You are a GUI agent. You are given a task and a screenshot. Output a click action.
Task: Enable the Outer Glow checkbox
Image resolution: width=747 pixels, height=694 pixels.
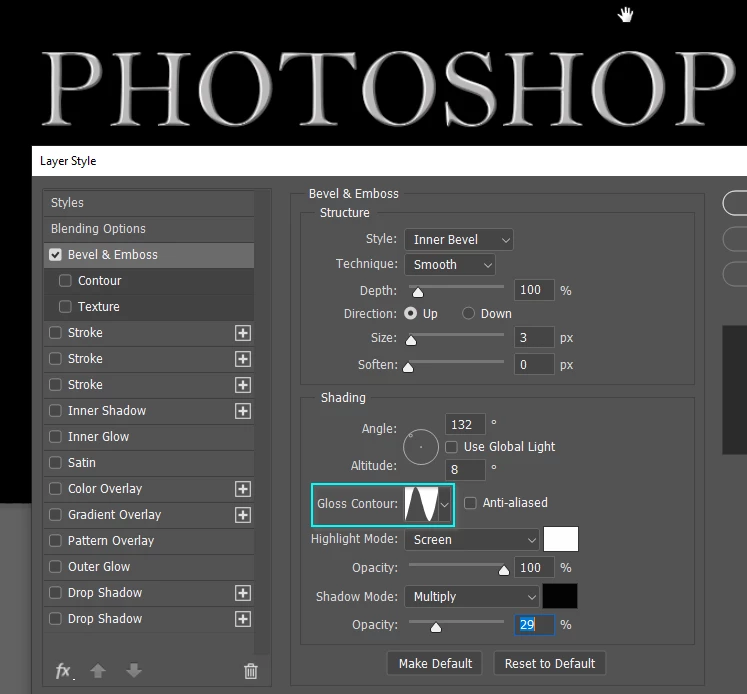click(x=55, y=566)
